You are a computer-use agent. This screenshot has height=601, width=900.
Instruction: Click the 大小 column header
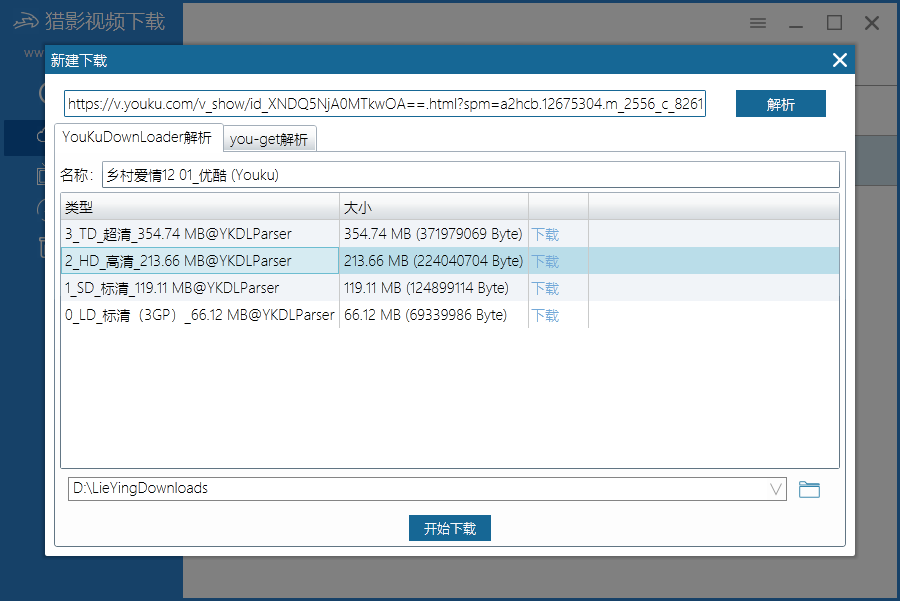pos(433,207)
